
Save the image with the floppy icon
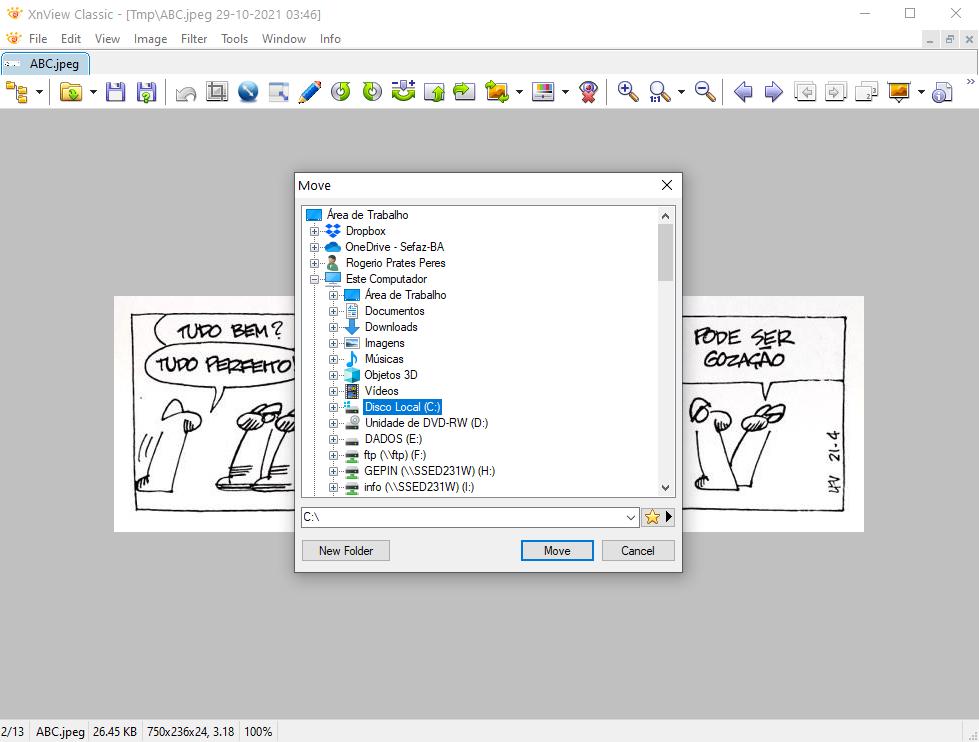pyautogui.click(x=116, y=92)
